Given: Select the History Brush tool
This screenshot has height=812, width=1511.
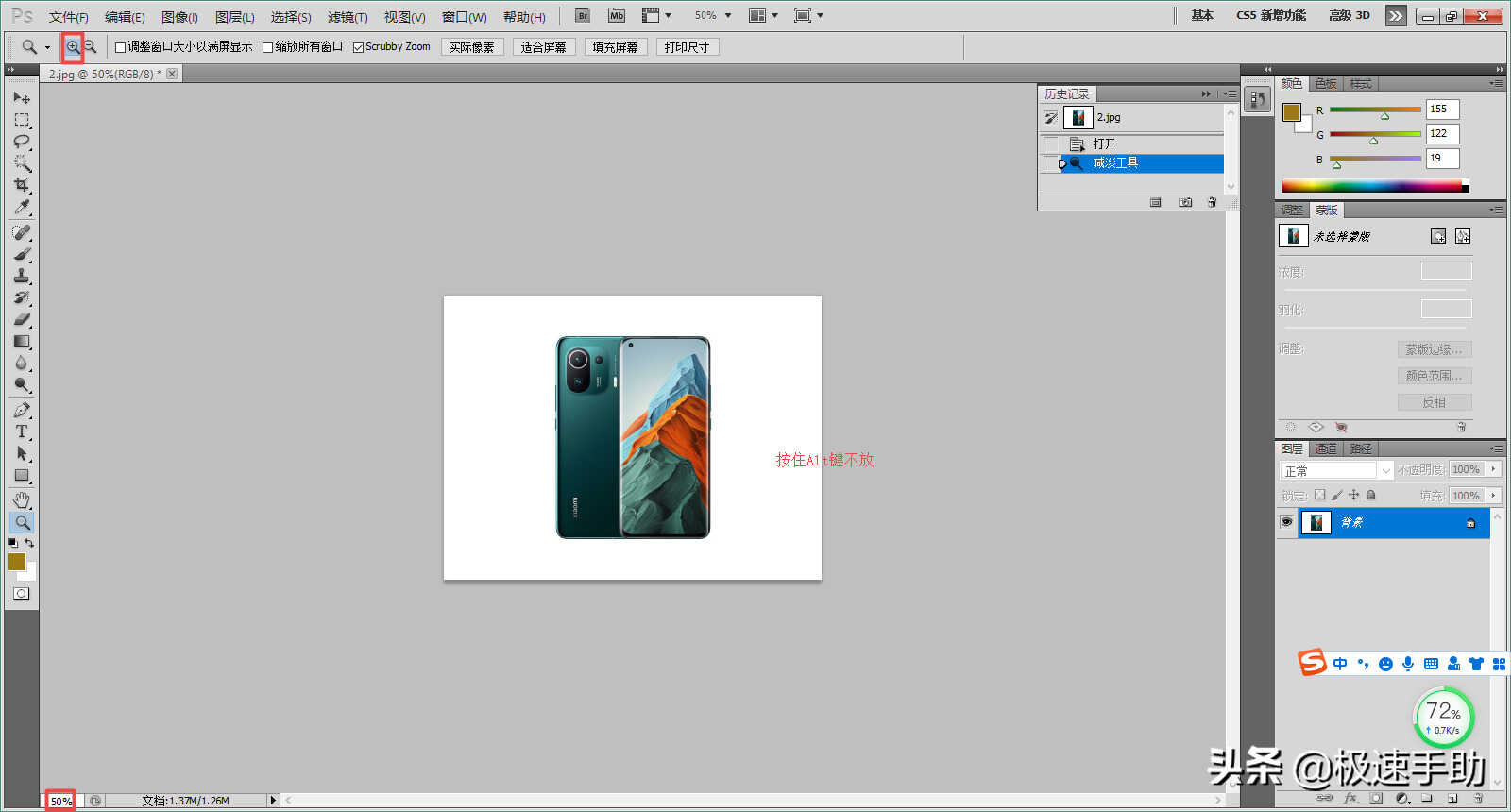Looking at the screenshot, I should point(22,297).
